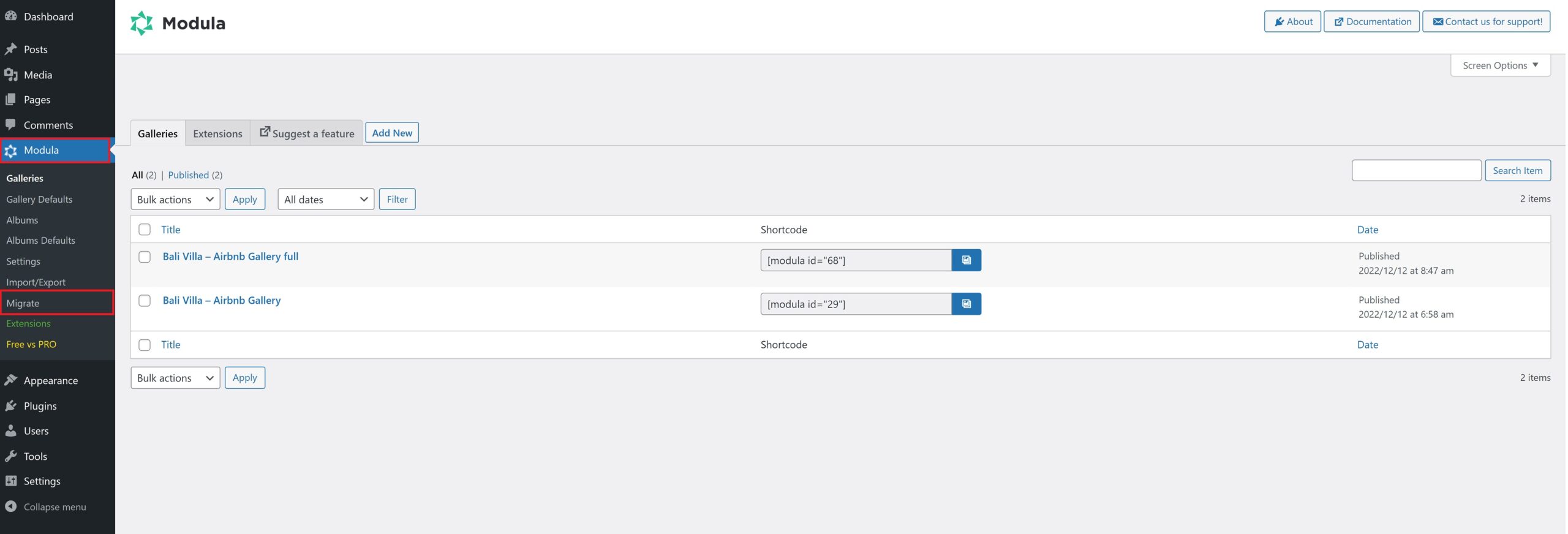Image resolution: width=1568 pixels, height=534 pixels.
Task: Open Migrate in Modula submenu
Action: tap(23, 303)
